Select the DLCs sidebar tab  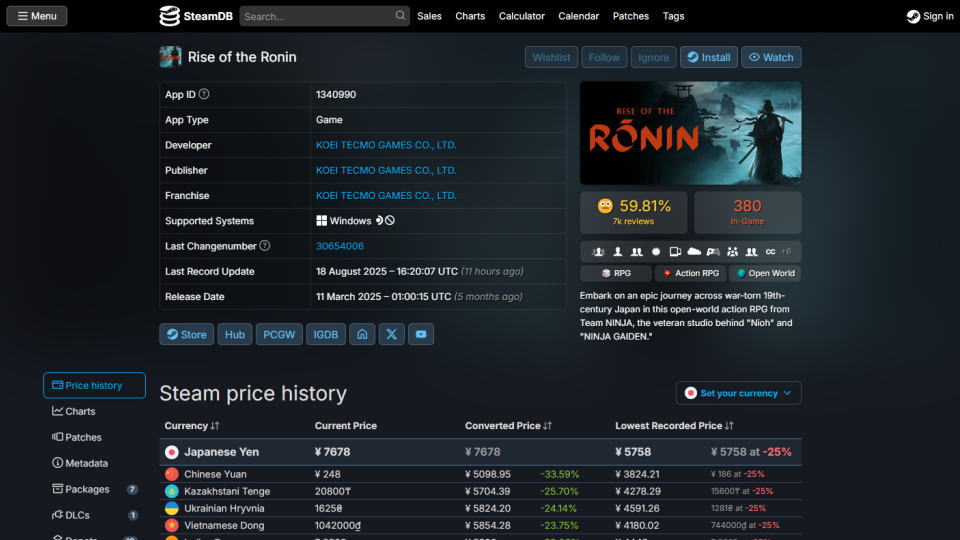point(94,516)
